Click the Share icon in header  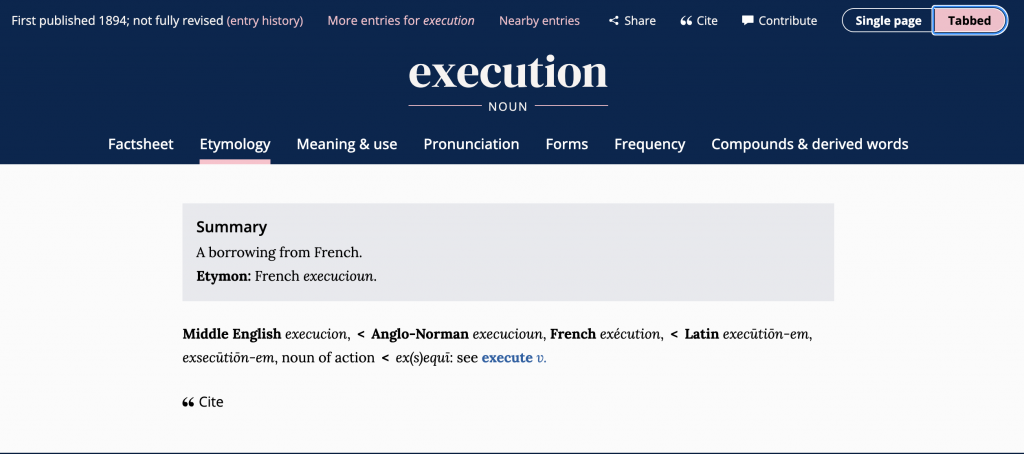pyautogui.click(x=614, y=21)
